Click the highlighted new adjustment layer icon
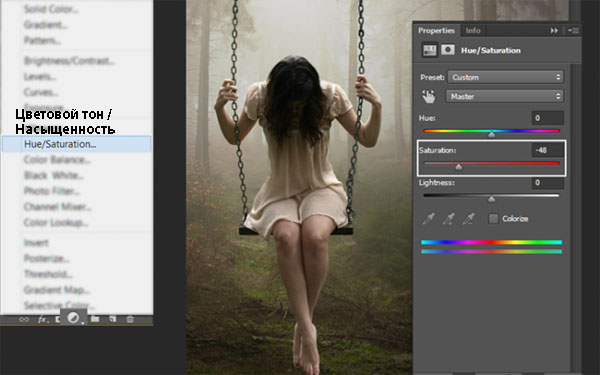The width and height of the screenshot is (600, 375). tap(73, 318)
